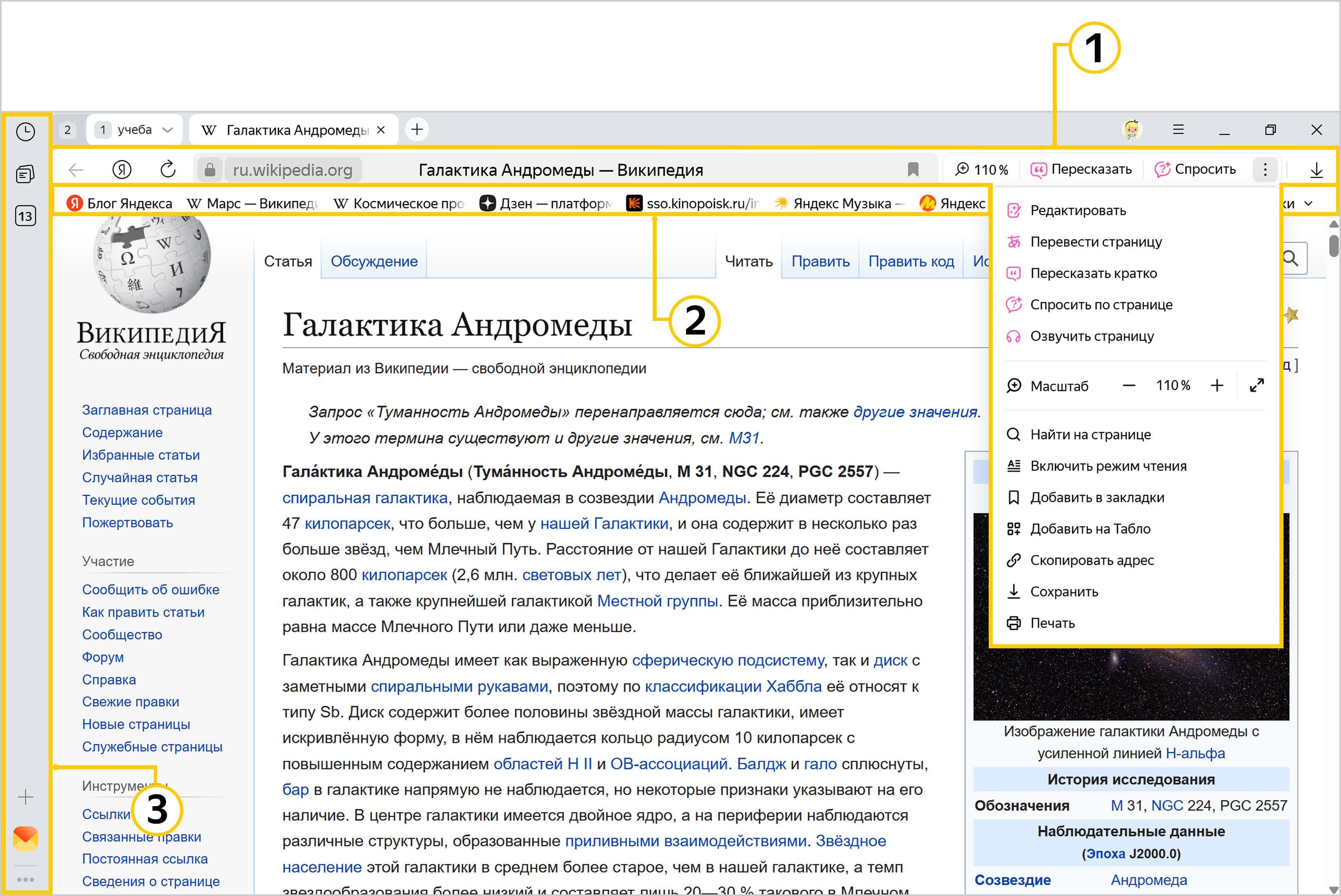
Task: Open the user profile avatar icon
Action: pos(1131,130)
